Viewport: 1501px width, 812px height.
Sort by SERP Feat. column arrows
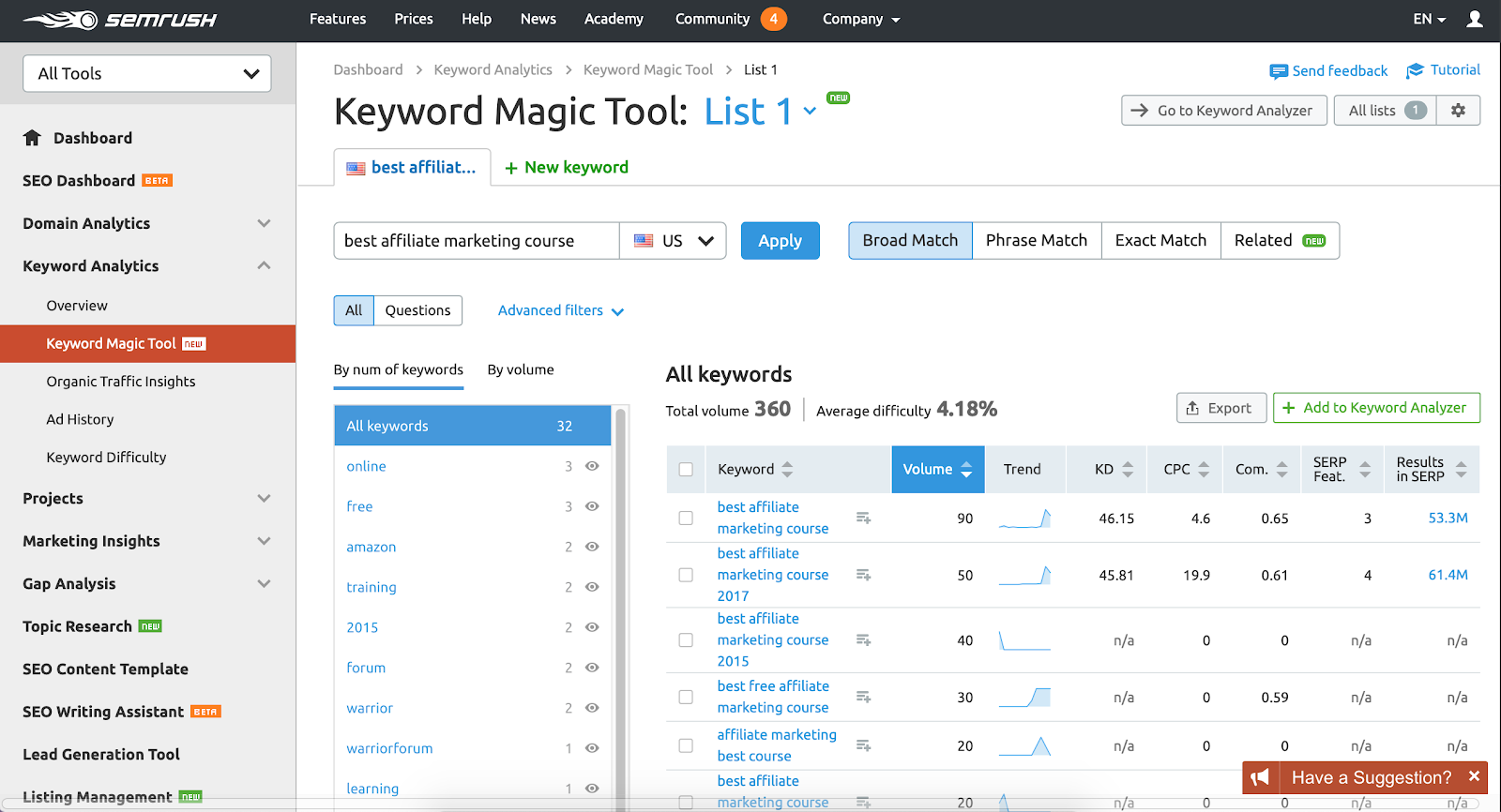(1365, 469)
